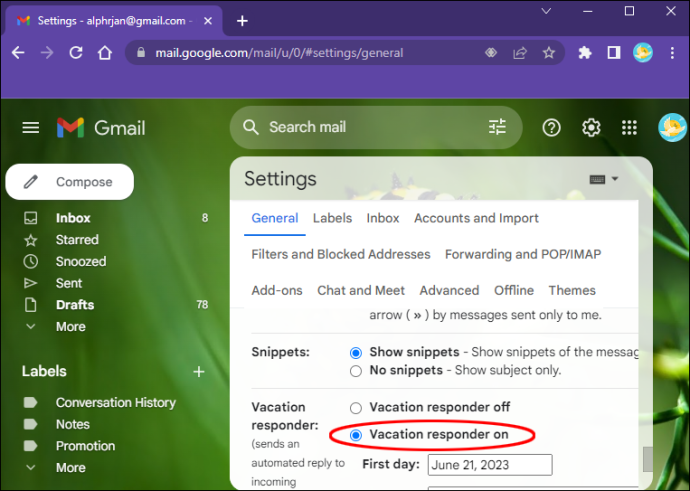Screen dimensions: 690x491
Task: Switch to the Labels settings tab
Action: point(332,218)
